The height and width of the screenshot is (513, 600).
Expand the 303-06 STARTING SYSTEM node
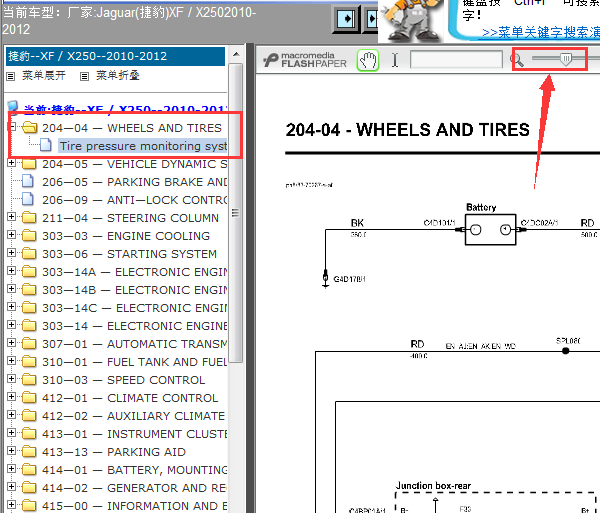[x=12, y=252]
